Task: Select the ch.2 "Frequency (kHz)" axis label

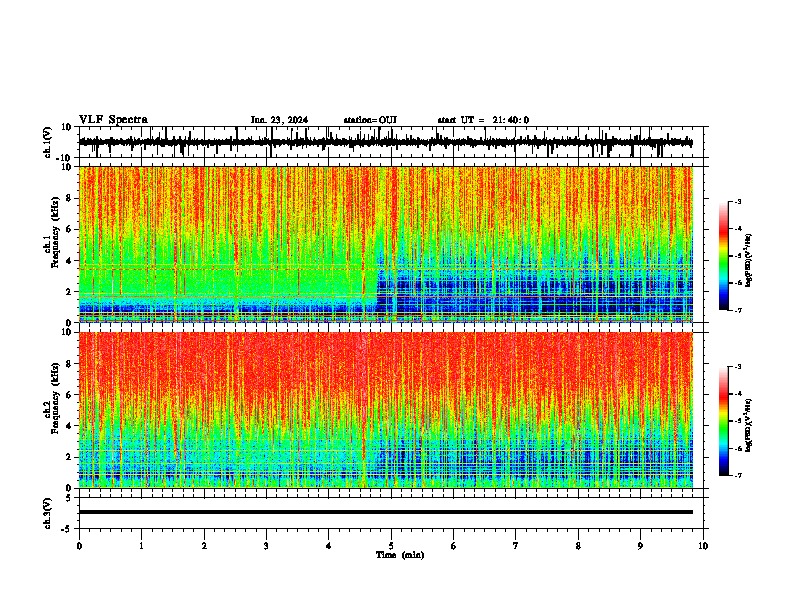Action: point(55,398)
